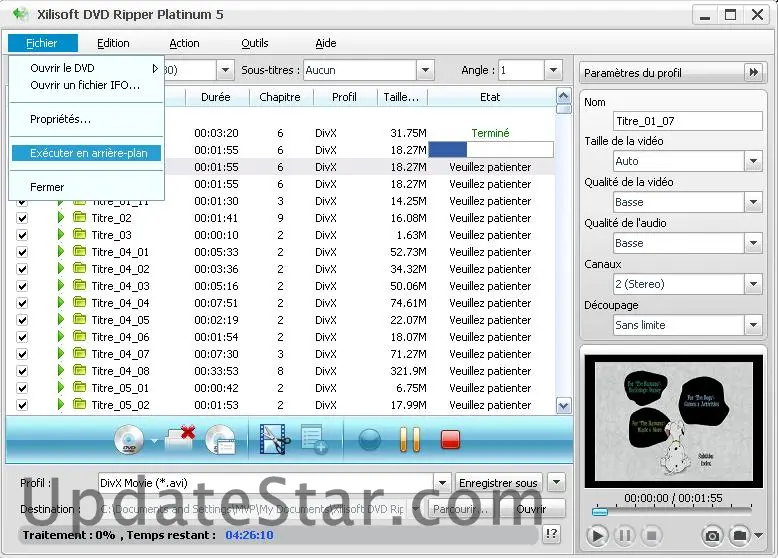The width and height of the screenshot is (778, 558).
Task: Expand the Qualité de la vidéo dropdown
Action: (x=753, y=202)
